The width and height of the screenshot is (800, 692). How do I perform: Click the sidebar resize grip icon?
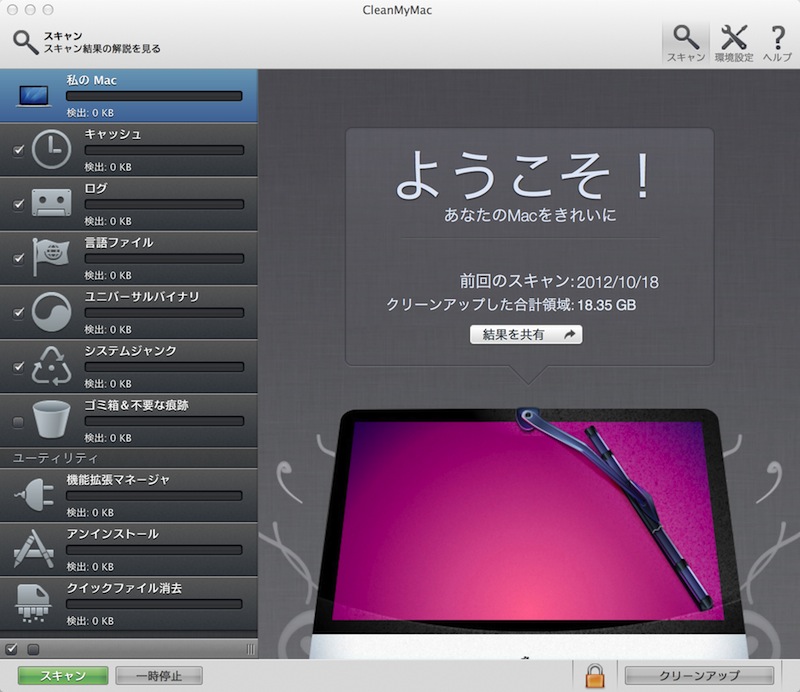coord(251,649)
